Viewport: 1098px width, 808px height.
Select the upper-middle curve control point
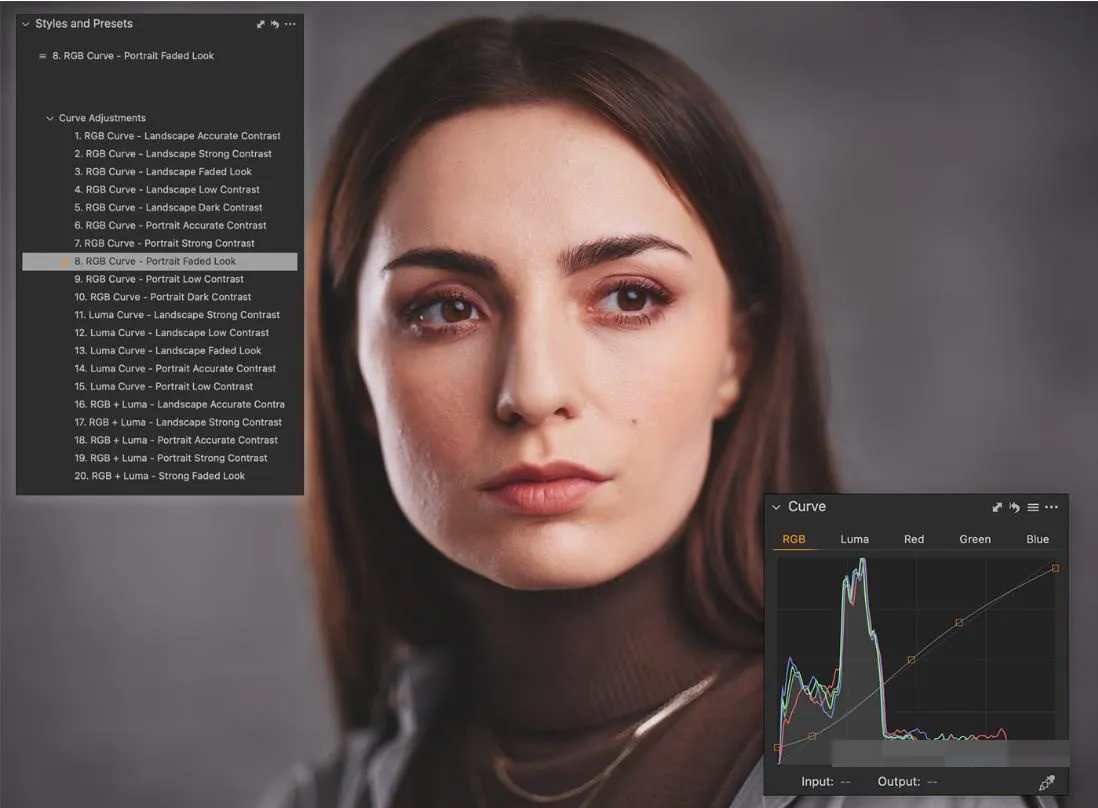pyautogui.click(x=959, y=622)
